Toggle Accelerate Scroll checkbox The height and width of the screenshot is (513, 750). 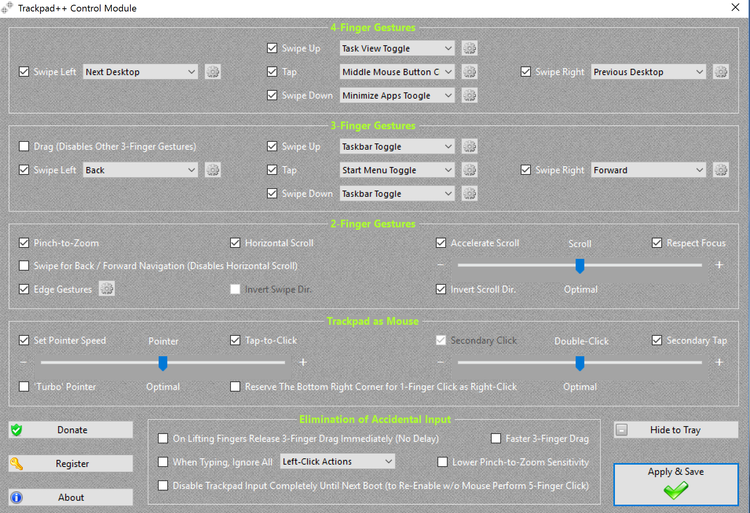pos(441,243)
